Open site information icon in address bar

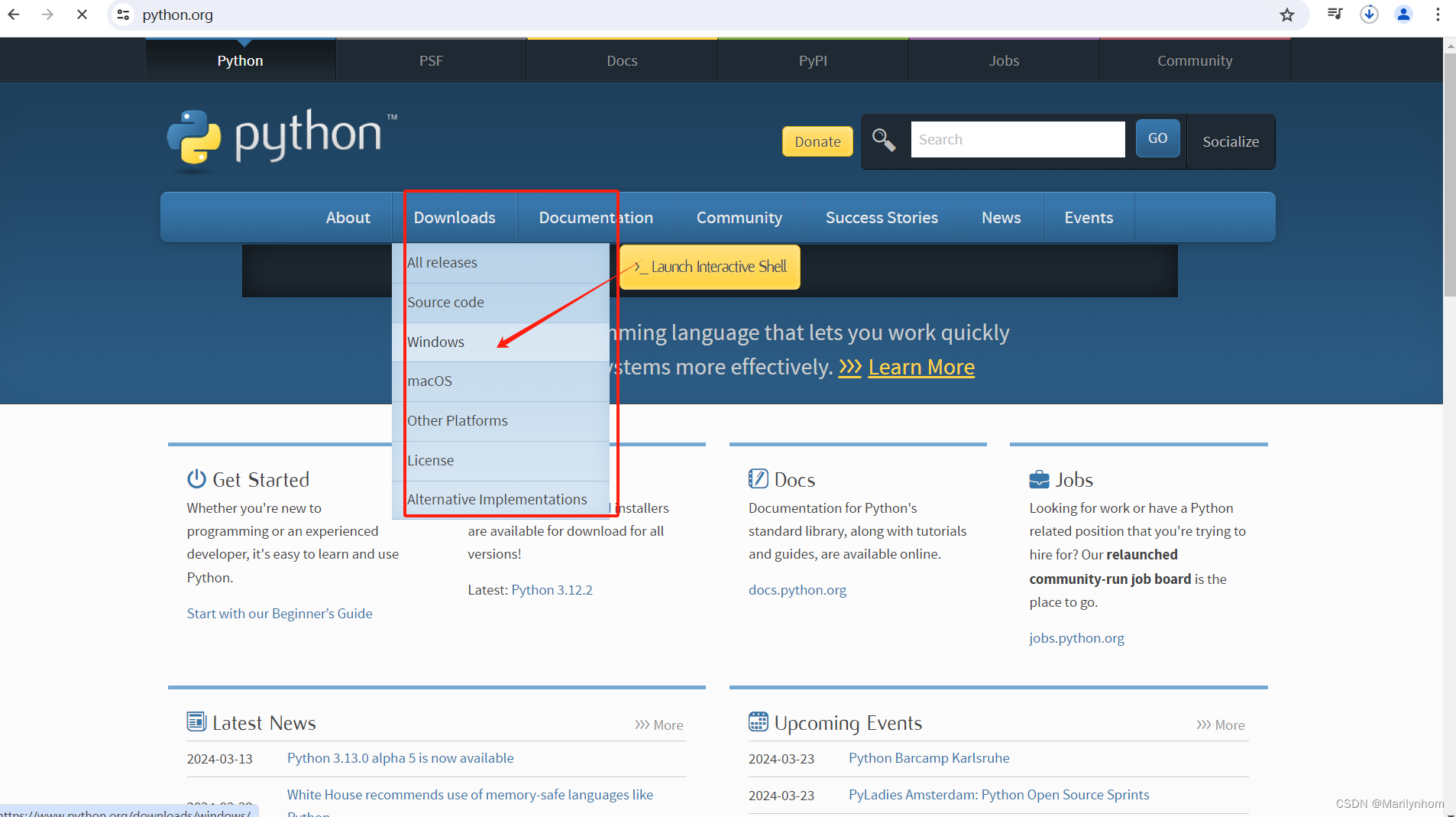coord(123,15)
